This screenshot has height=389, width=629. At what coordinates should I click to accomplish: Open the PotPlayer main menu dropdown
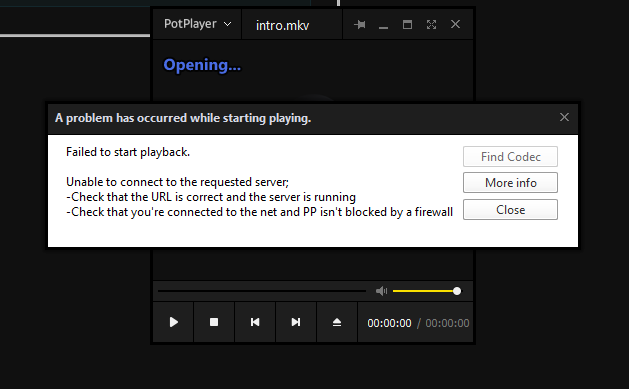[x=197, y=24]
